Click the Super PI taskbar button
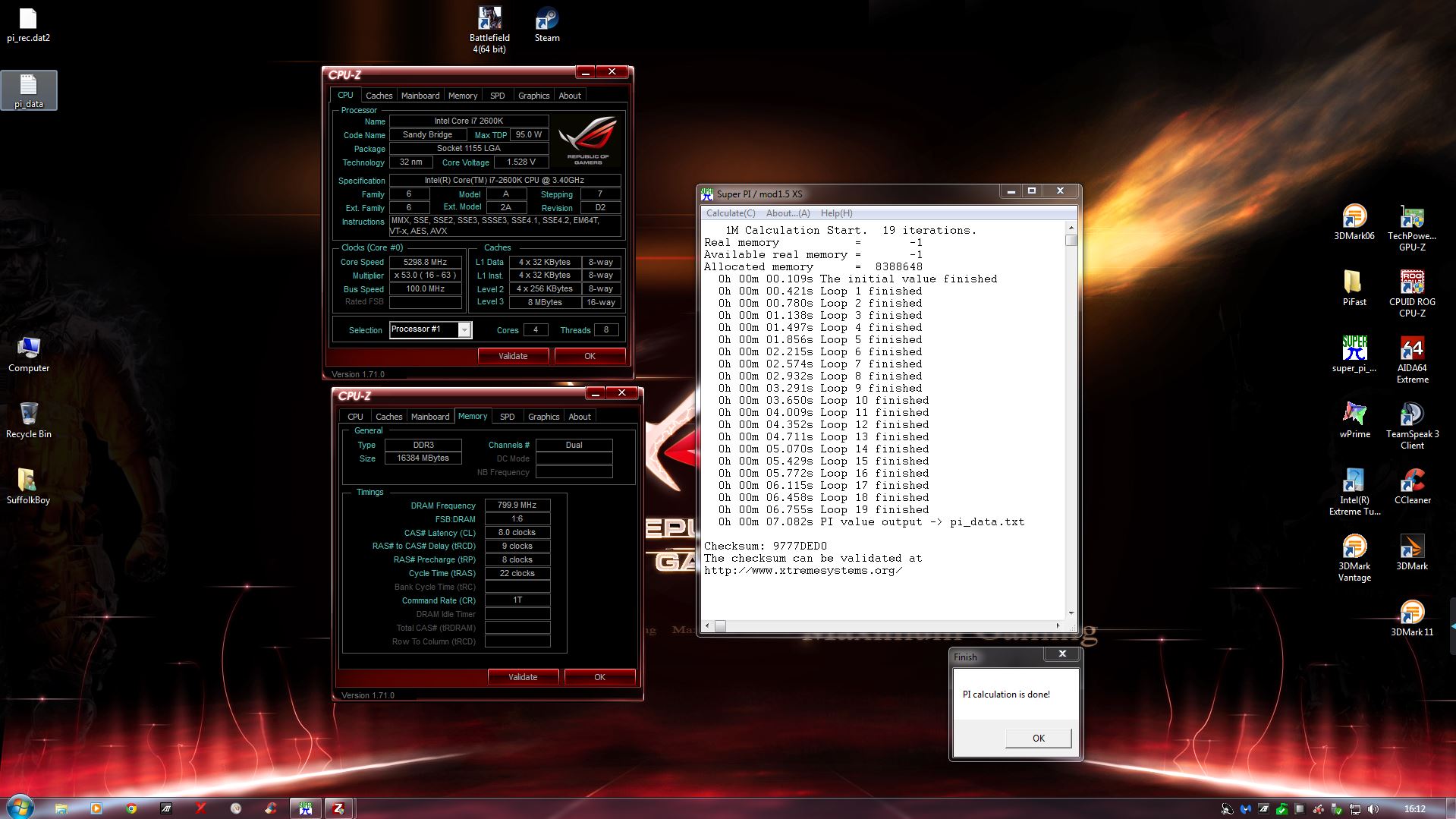The image size is (1456, 819). click(x=305, y=808)
